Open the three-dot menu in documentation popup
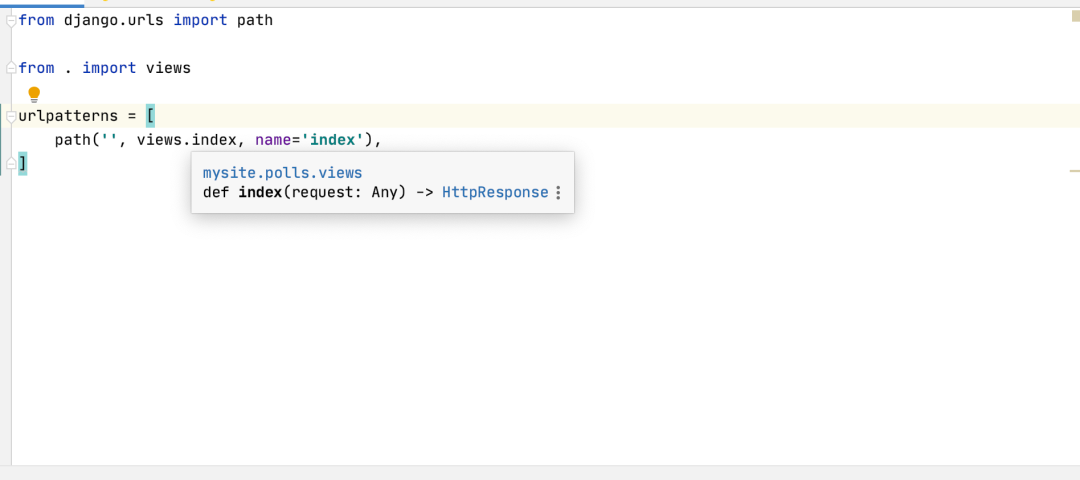Screen dimensions: 1080x480 [558, 193]
